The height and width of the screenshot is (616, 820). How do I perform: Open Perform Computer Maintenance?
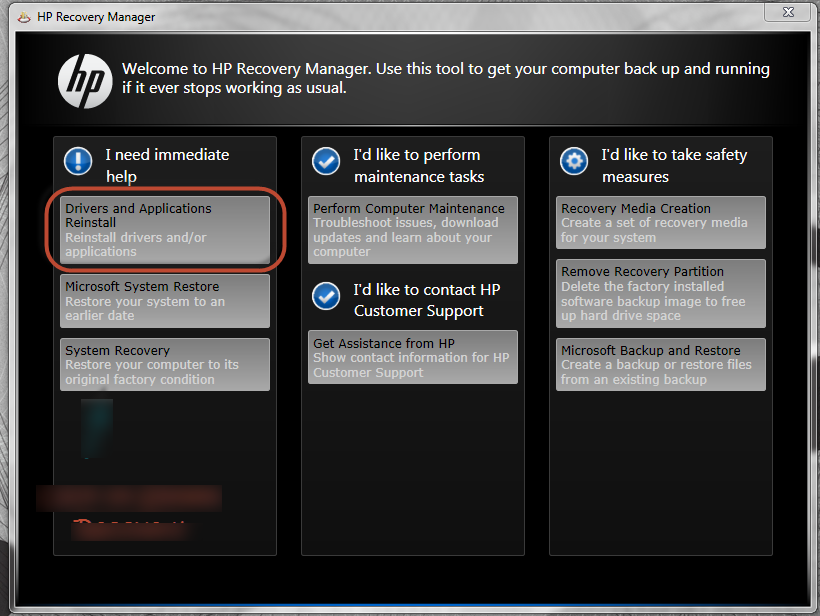(x=412, y=230)
